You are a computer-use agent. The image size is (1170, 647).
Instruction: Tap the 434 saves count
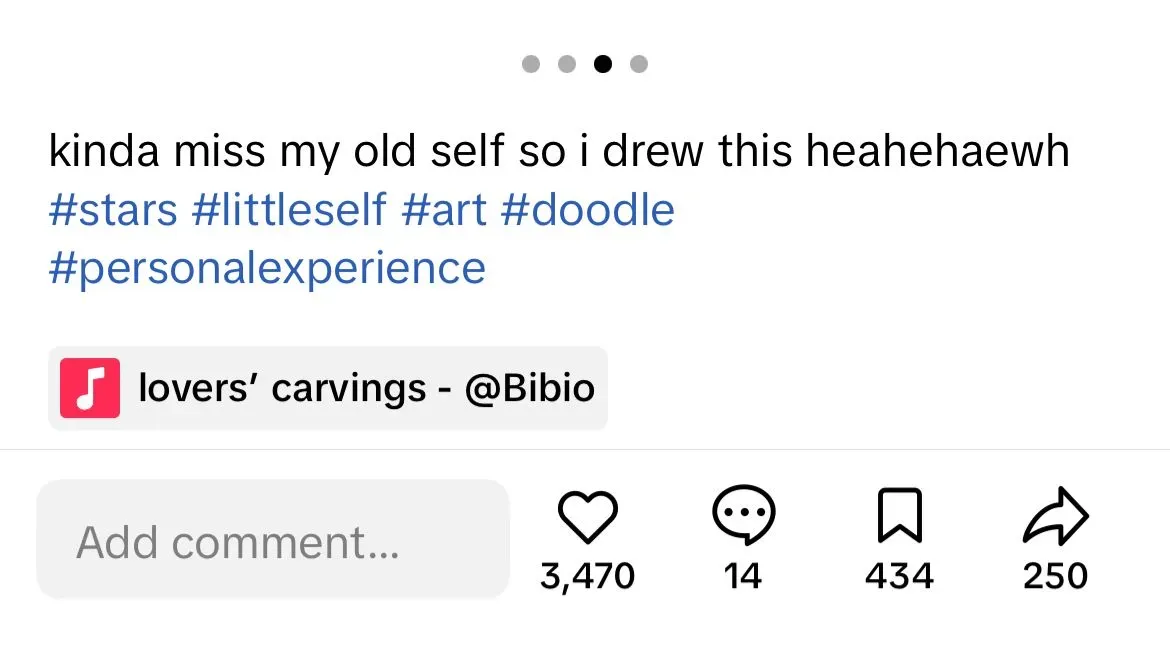click(899, 576)
